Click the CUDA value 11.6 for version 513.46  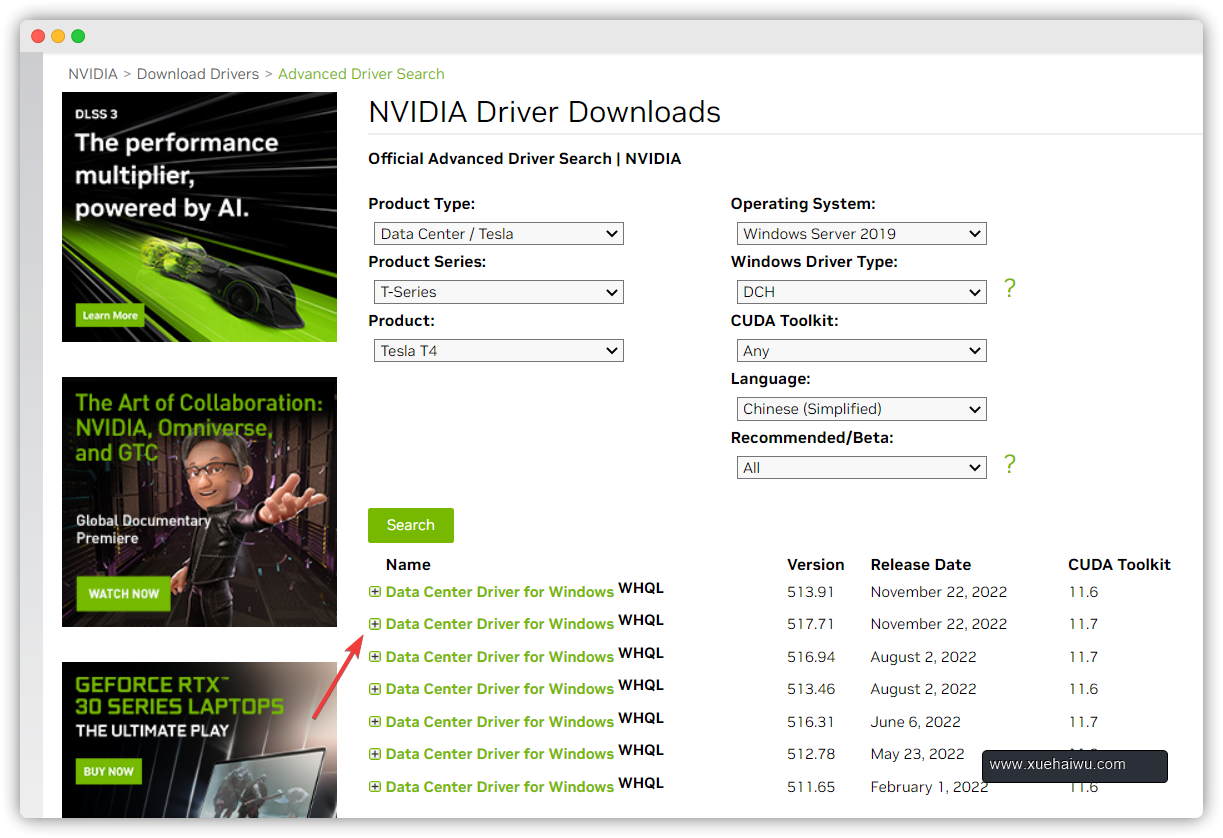[x=1083, y=689]
